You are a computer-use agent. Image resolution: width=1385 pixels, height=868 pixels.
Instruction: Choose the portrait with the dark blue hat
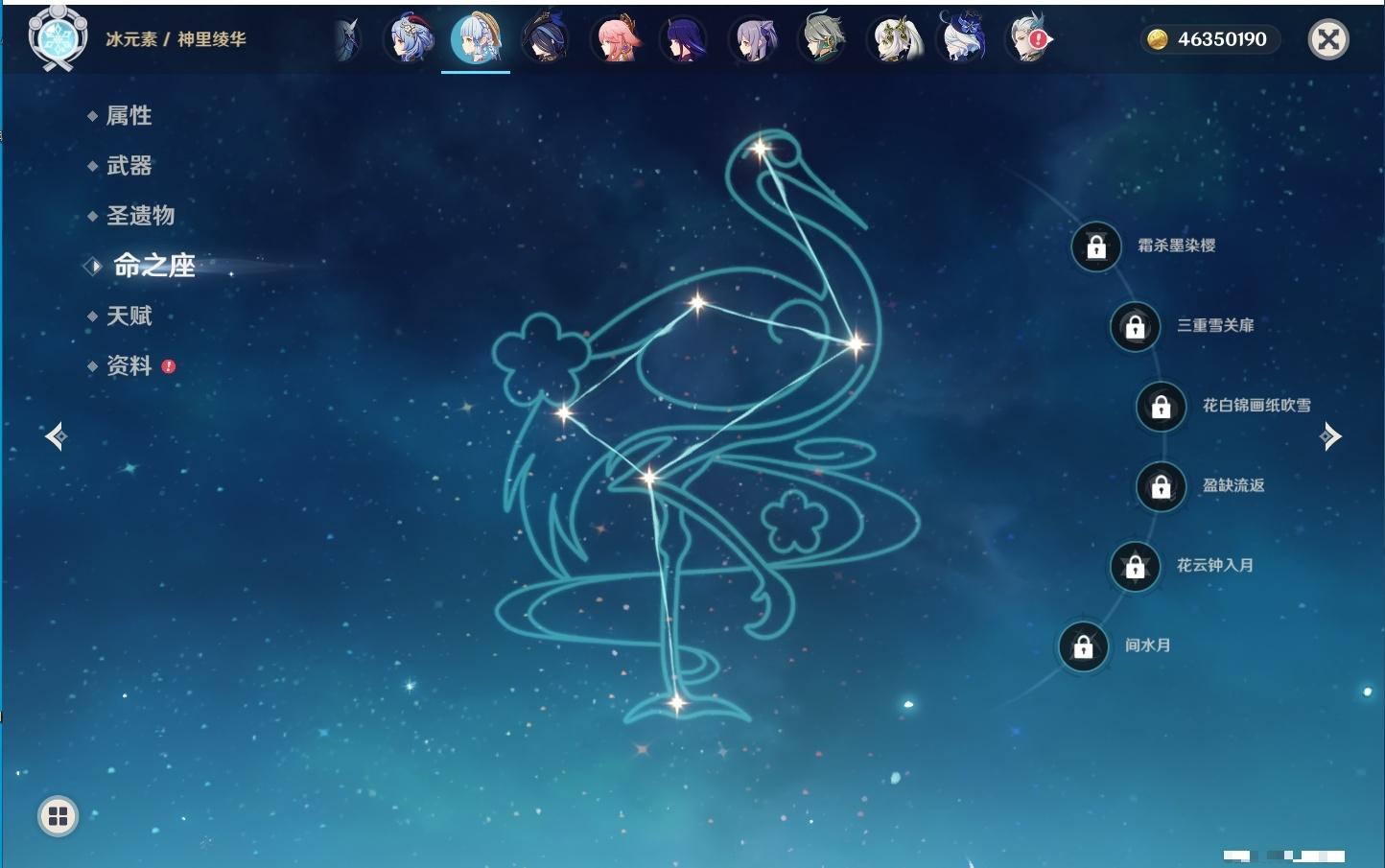pos(962,39)
